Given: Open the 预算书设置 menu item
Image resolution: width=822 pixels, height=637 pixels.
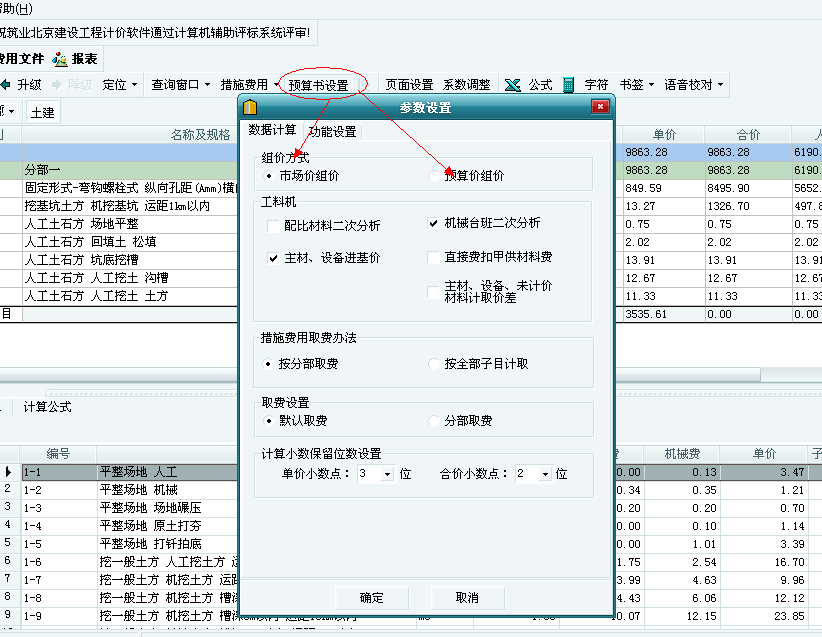Looking at the screenshot, I should point(318,85).
